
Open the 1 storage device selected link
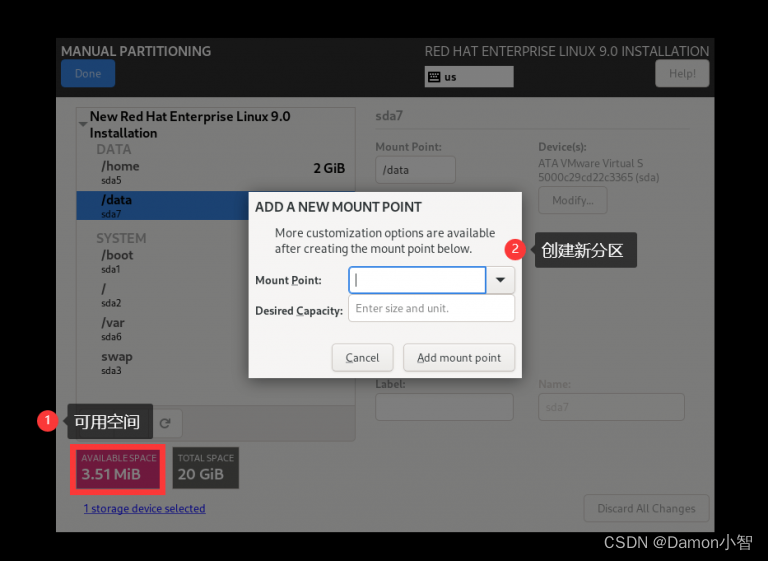(144, 509)
